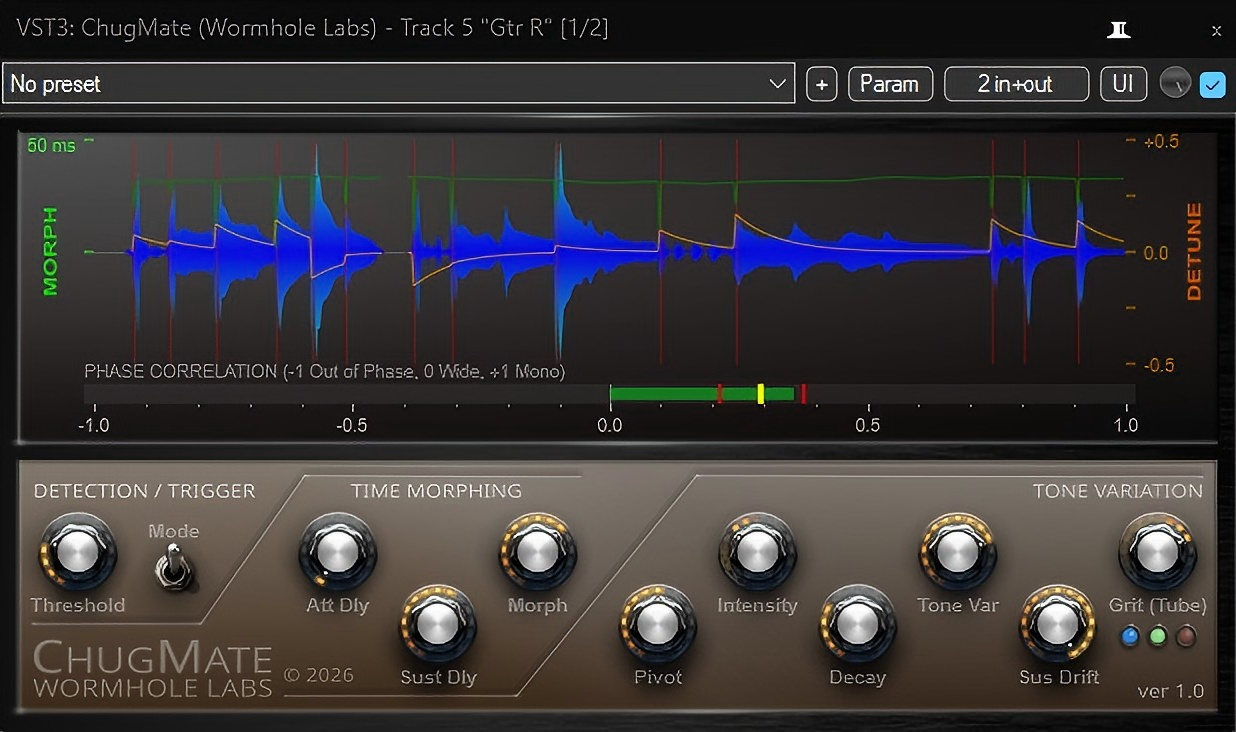This screenshot has width=1236, height=732.
Task: Click the TONE VARIATION section heading
Action: click(1117, 491)
